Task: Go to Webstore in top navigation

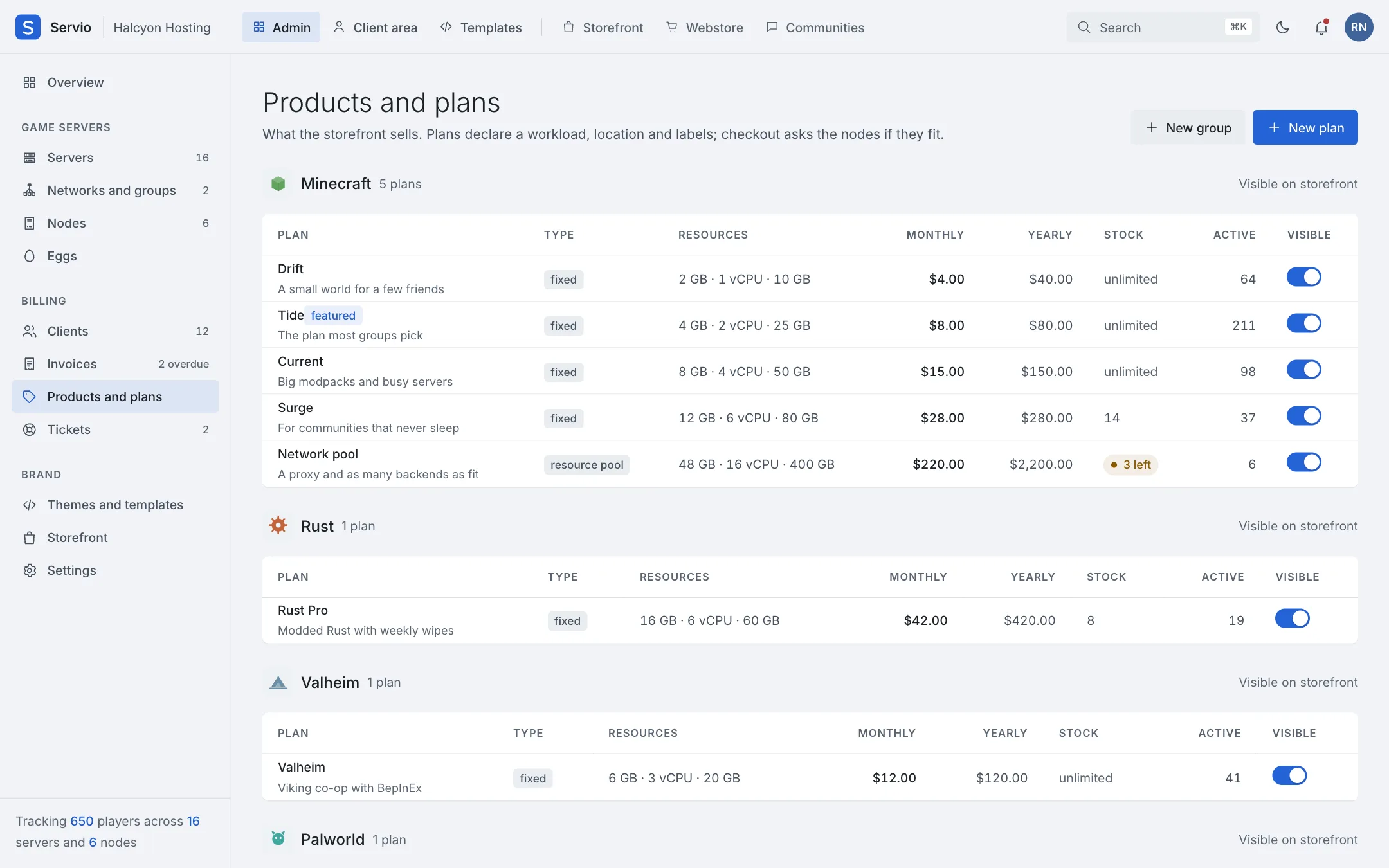Action: [705, 27]
